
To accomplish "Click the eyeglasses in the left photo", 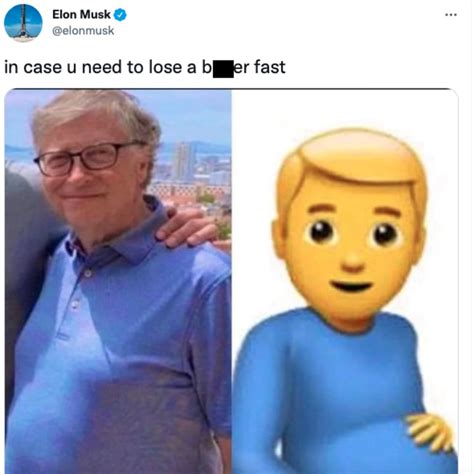I will (87, 159).
